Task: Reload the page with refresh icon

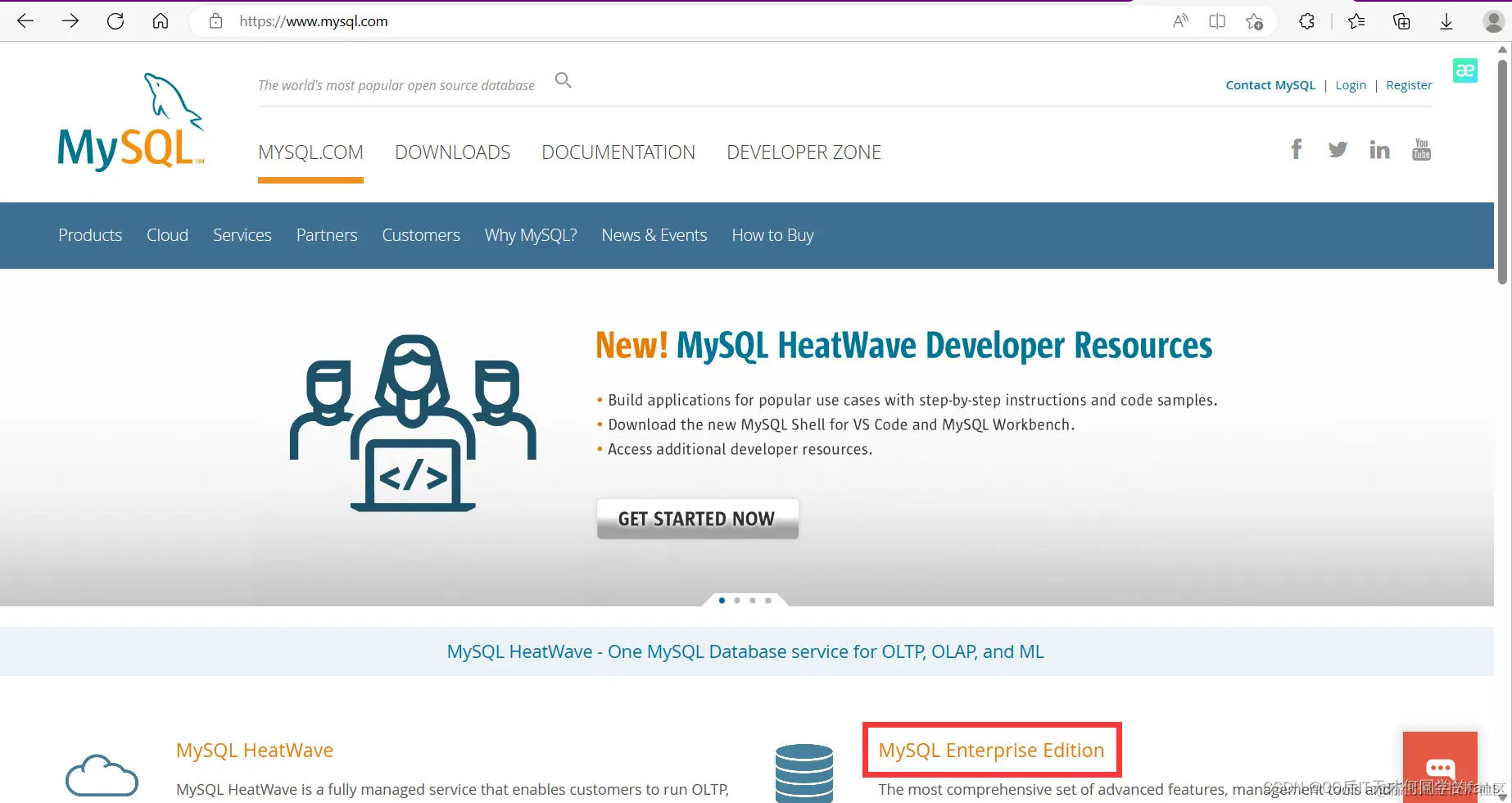Action: click(115, 21)
